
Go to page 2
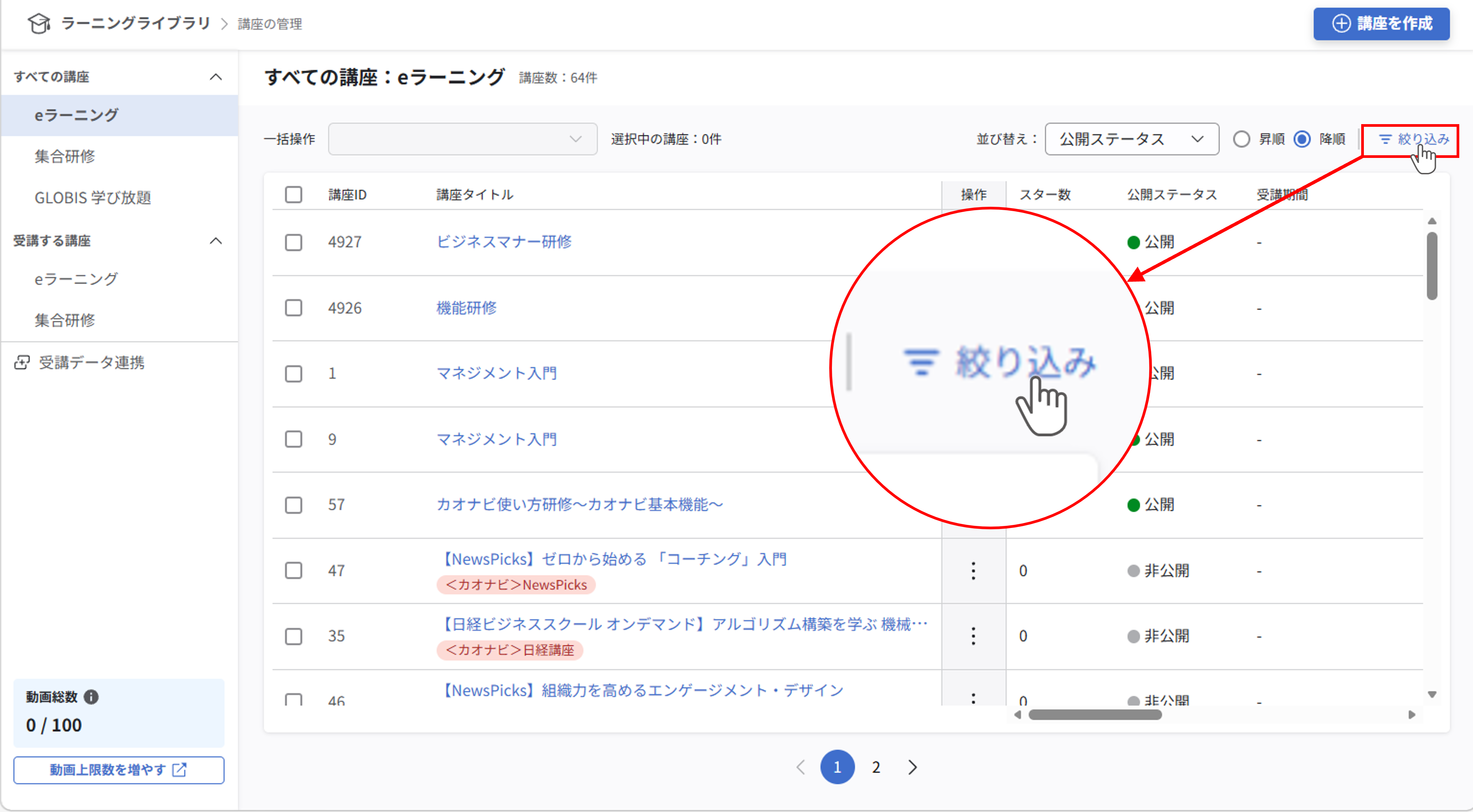pyautogui.click(x=875, y=767)
